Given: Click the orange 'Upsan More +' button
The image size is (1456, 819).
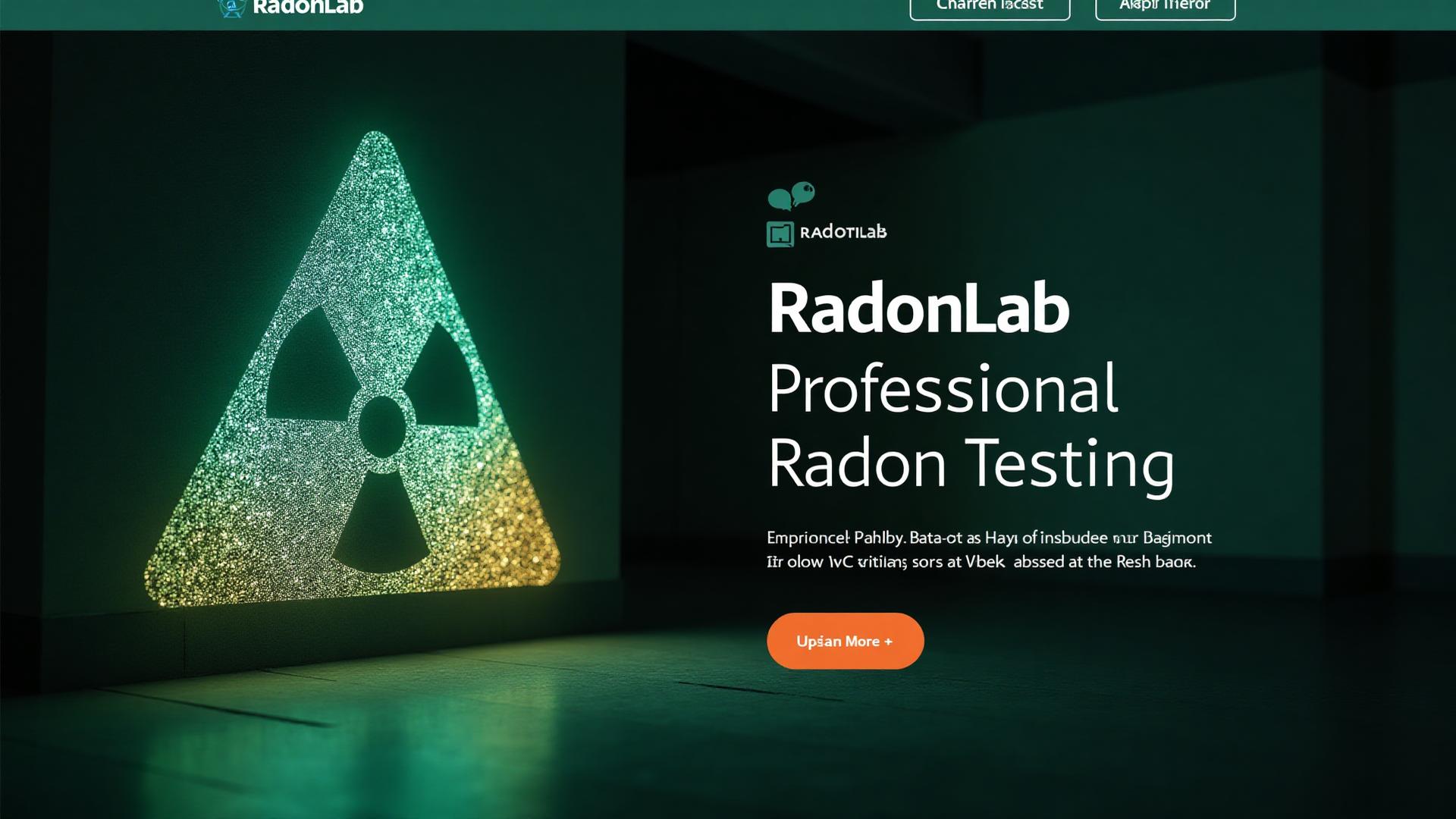Looking at the screenshot, I should (x=845, y=641).
